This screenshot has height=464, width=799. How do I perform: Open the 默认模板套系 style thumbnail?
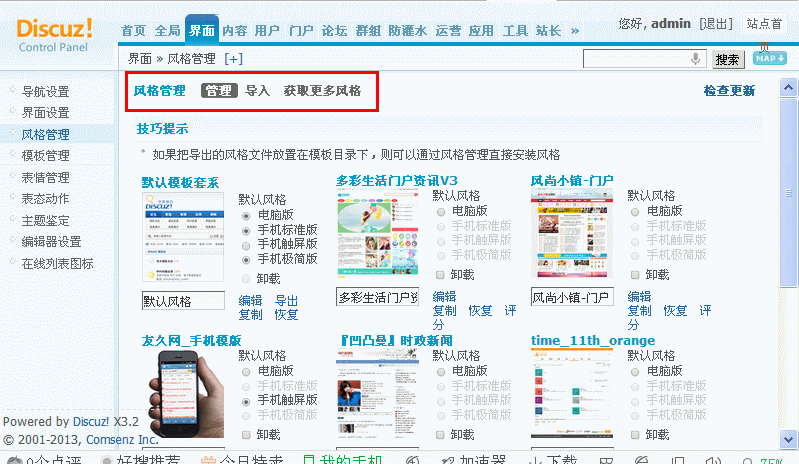pos(183,237)
